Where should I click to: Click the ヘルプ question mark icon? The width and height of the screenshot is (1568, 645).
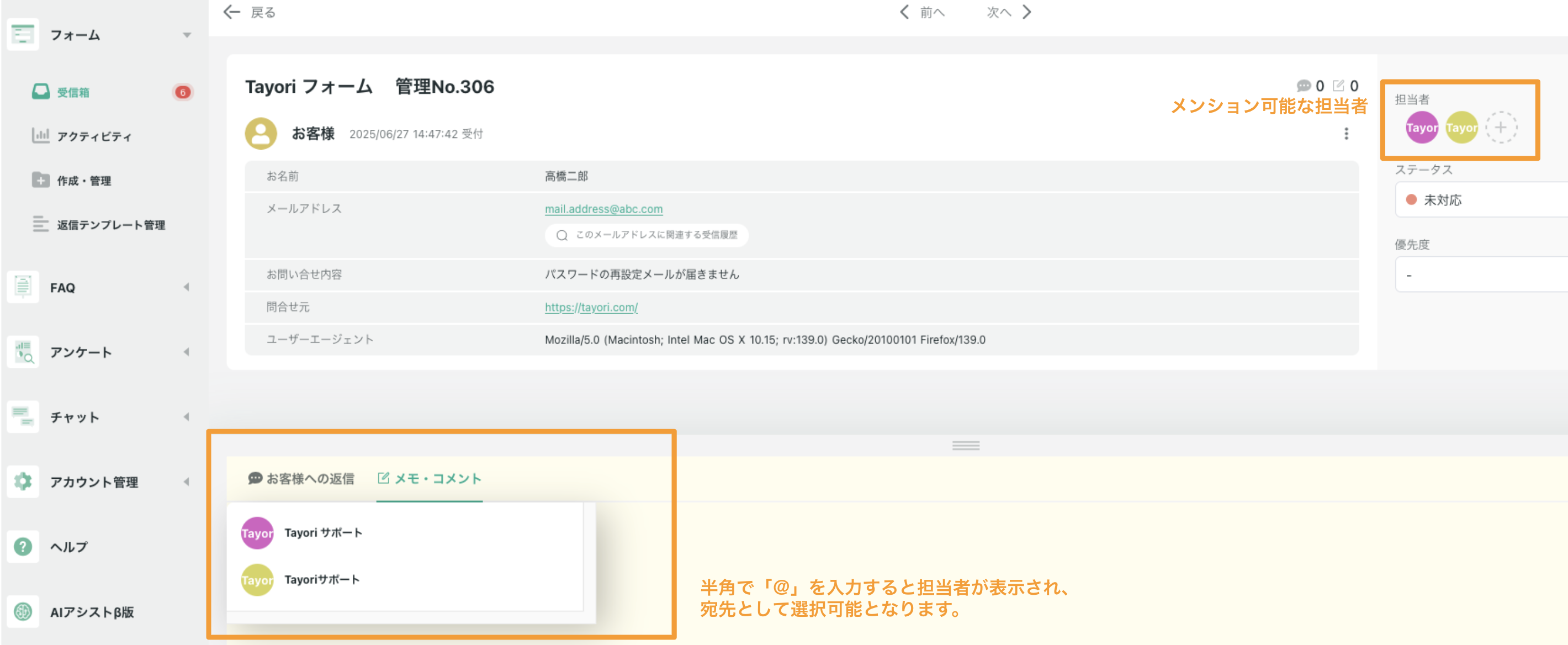point(23,546)
